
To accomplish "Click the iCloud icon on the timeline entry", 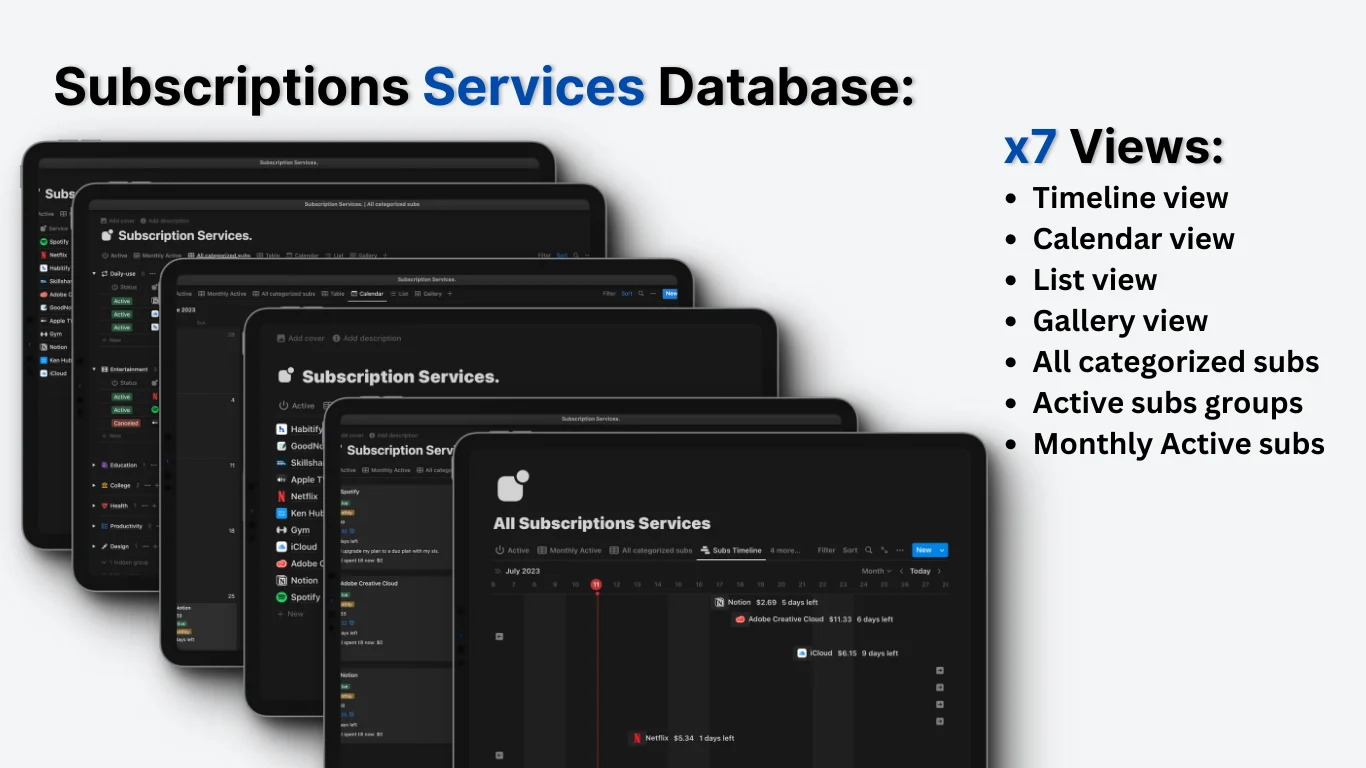I will tap(802, 653).
